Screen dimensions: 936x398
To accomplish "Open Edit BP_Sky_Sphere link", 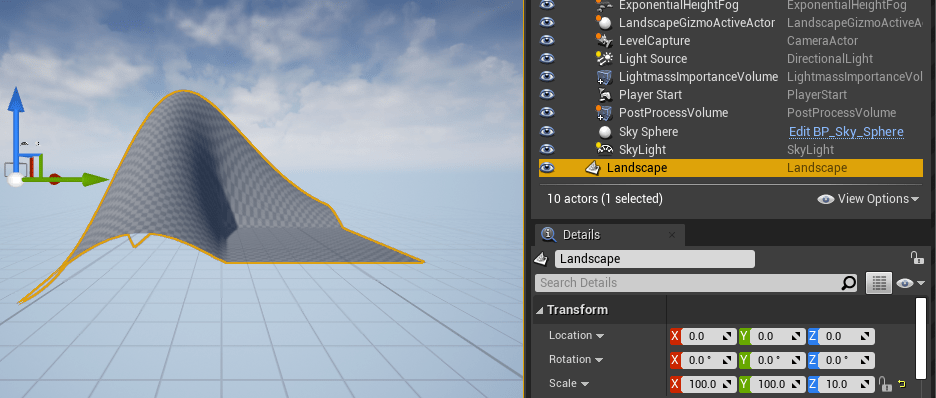I will tap(846, 132).
